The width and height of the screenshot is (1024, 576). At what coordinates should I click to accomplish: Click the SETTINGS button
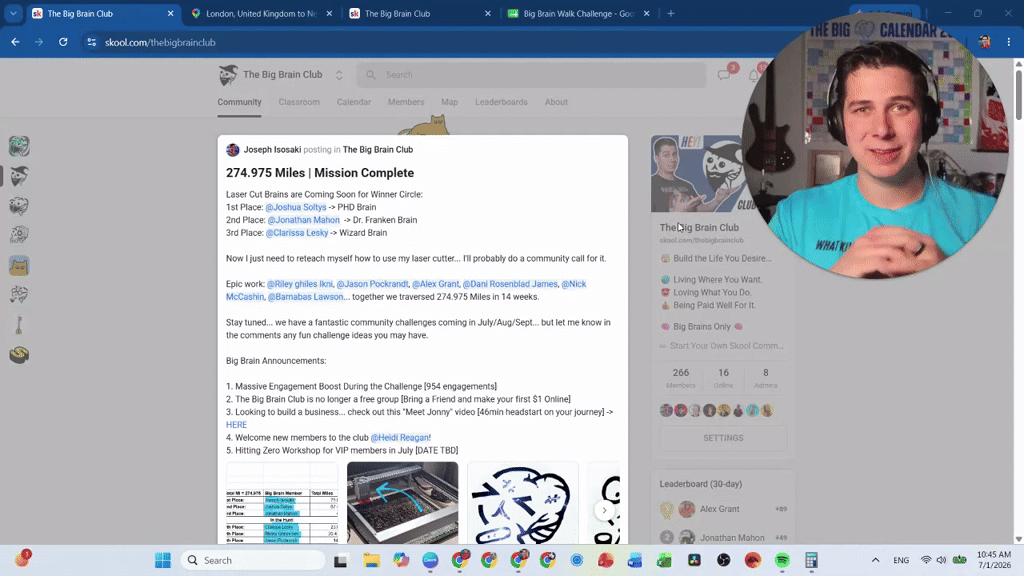[723, 438]
